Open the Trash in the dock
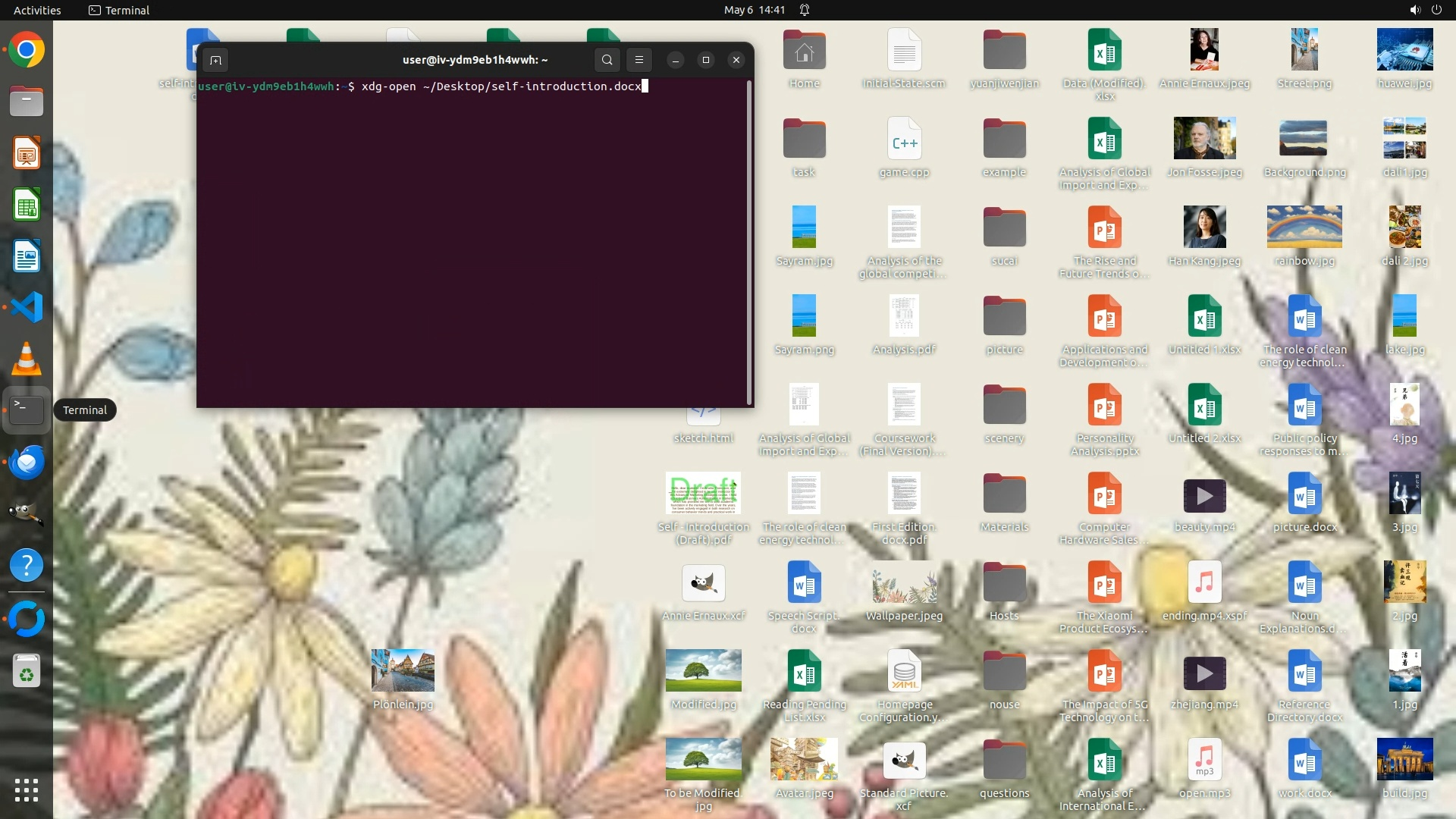 point(27,671)
